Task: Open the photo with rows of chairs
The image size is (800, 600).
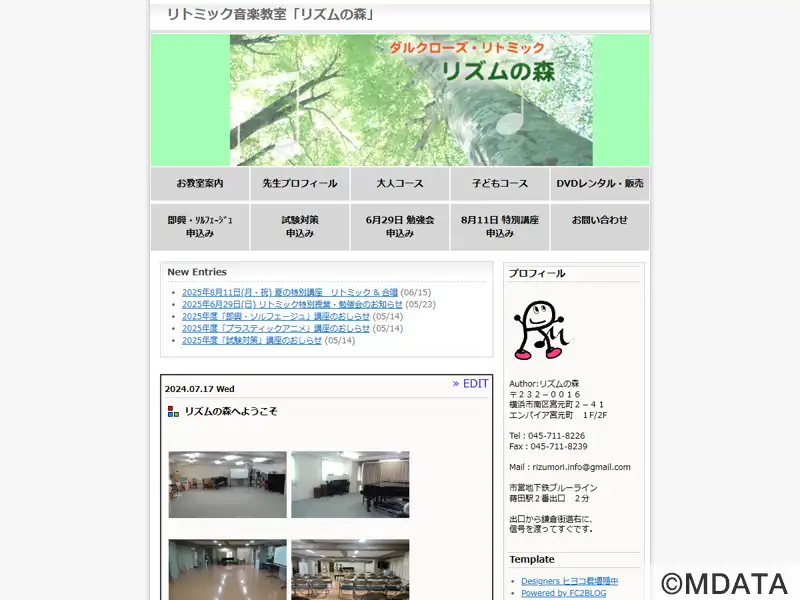Action: (350, 570)
